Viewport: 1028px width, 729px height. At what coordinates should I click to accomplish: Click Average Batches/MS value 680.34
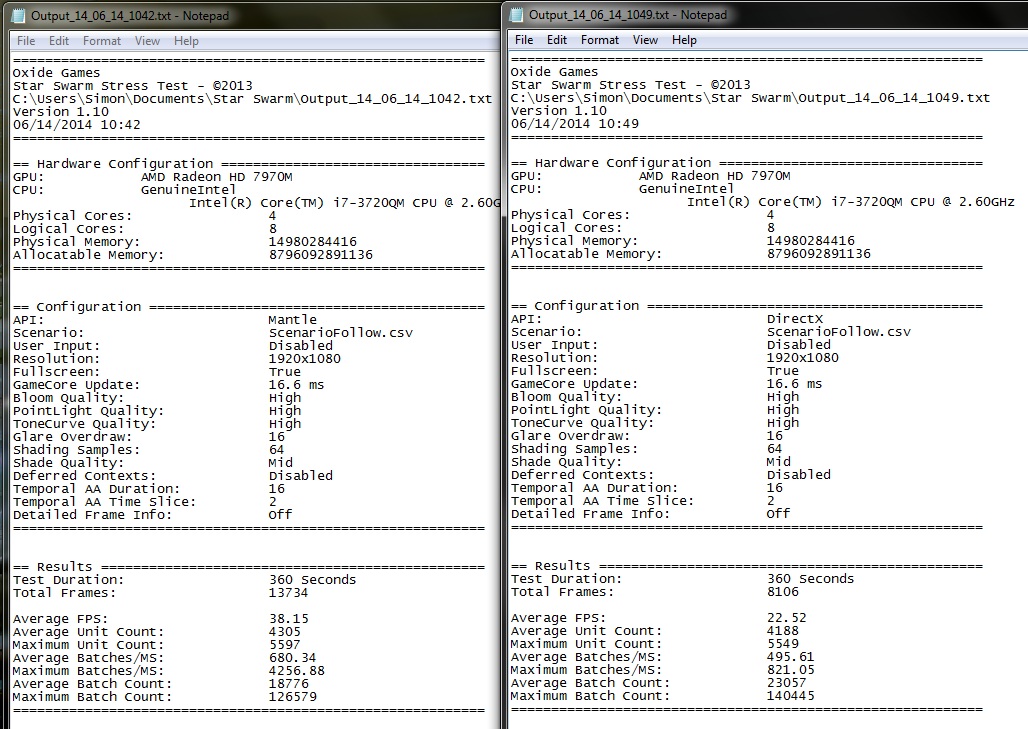(x=292, y=658)
